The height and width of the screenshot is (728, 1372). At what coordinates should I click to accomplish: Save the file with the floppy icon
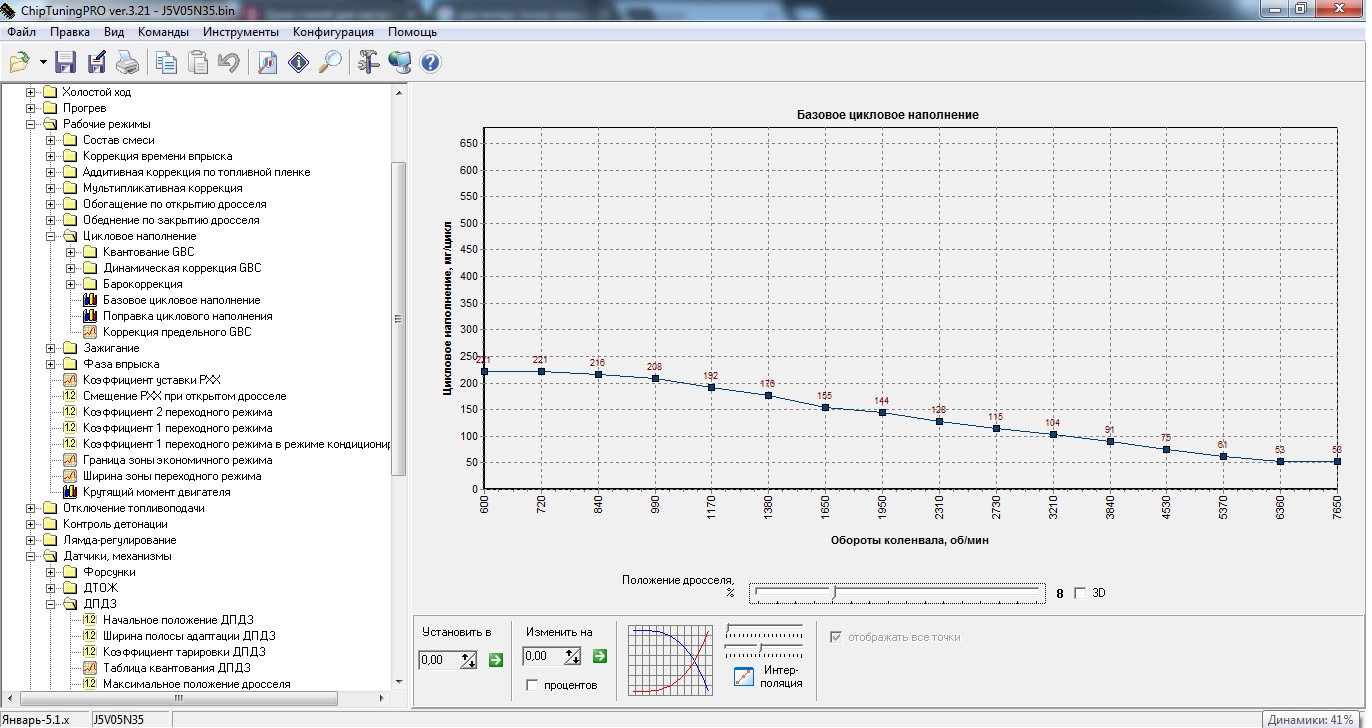coord(66,63)
